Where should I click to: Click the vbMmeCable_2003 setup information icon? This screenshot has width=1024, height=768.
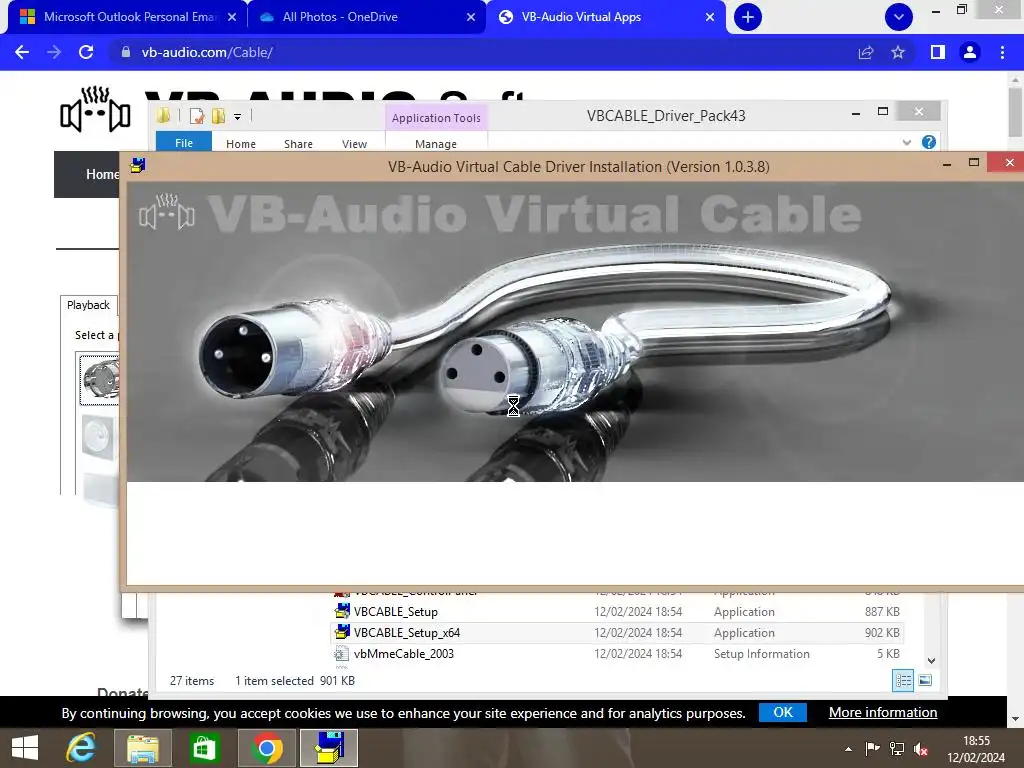(341, 654)
